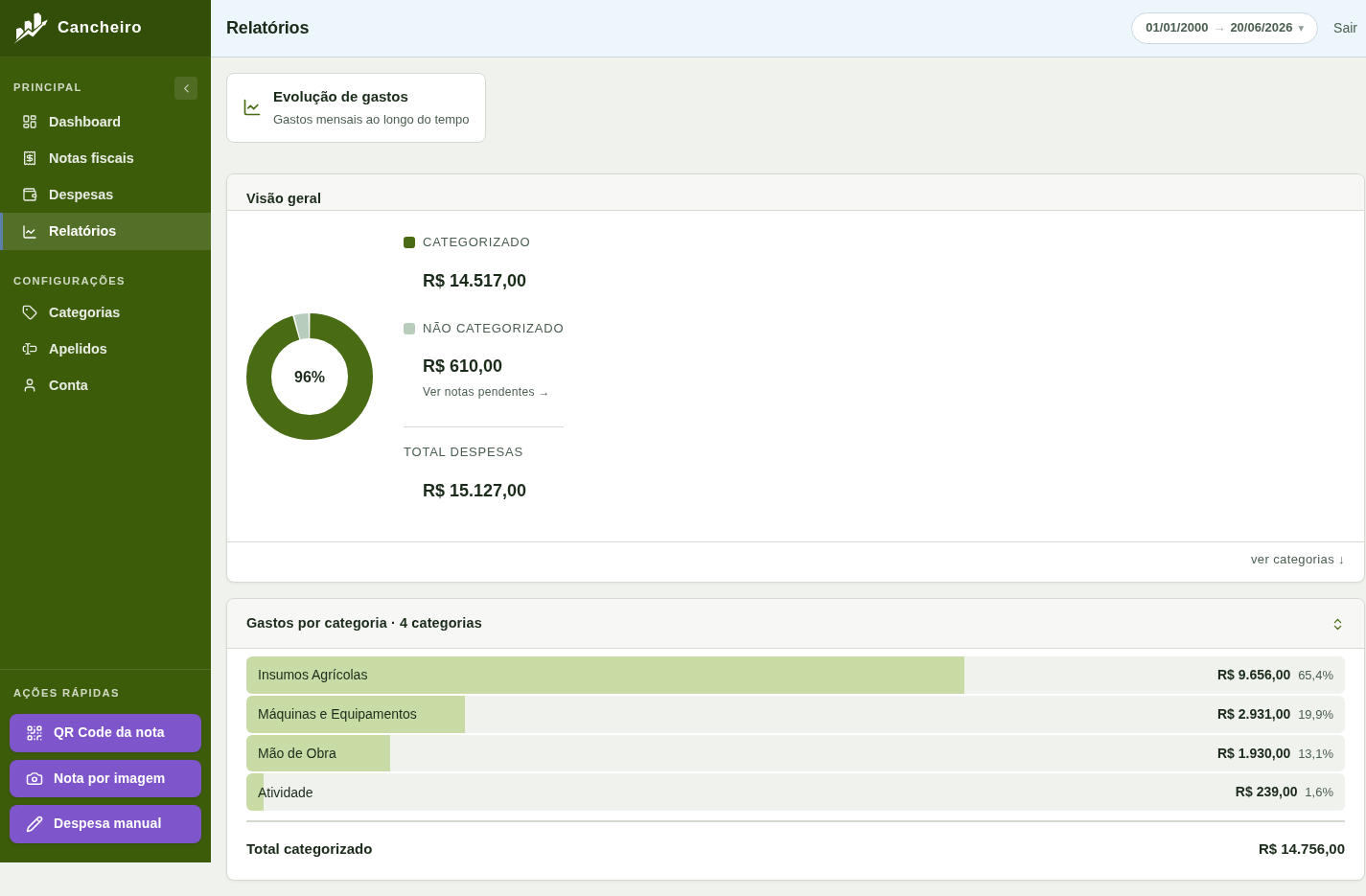The height and width of the screenshot is (896, 1366).
Task: Click the green Categorizado legend swatch
Action: click(409, 242)
